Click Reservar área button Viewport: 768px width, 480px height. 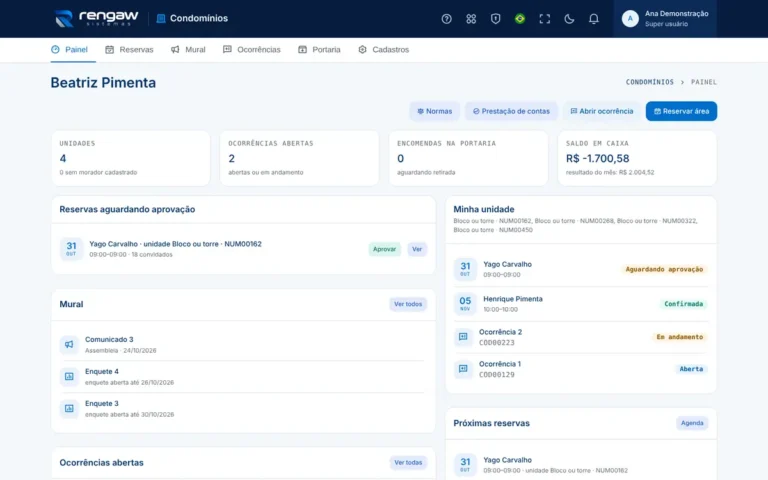681,111
